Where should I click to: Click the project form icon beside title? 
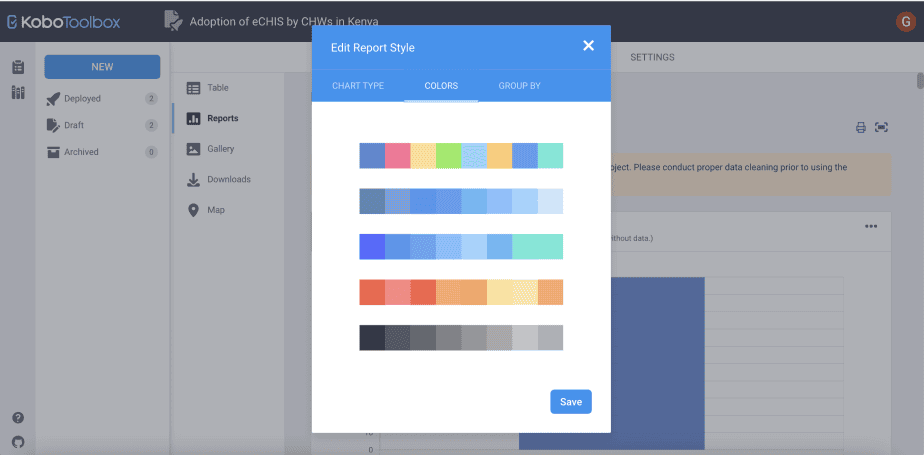point(173,21)
